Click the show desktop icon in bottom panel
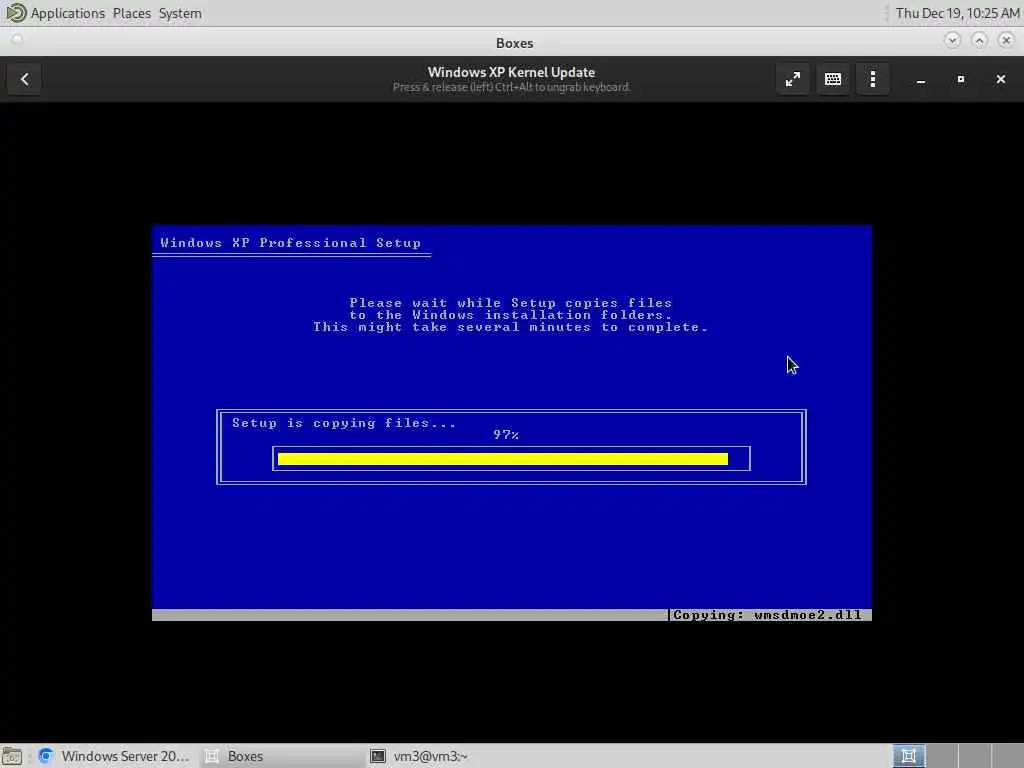The height and width of the screenshot is (768, 1024). 12,756
